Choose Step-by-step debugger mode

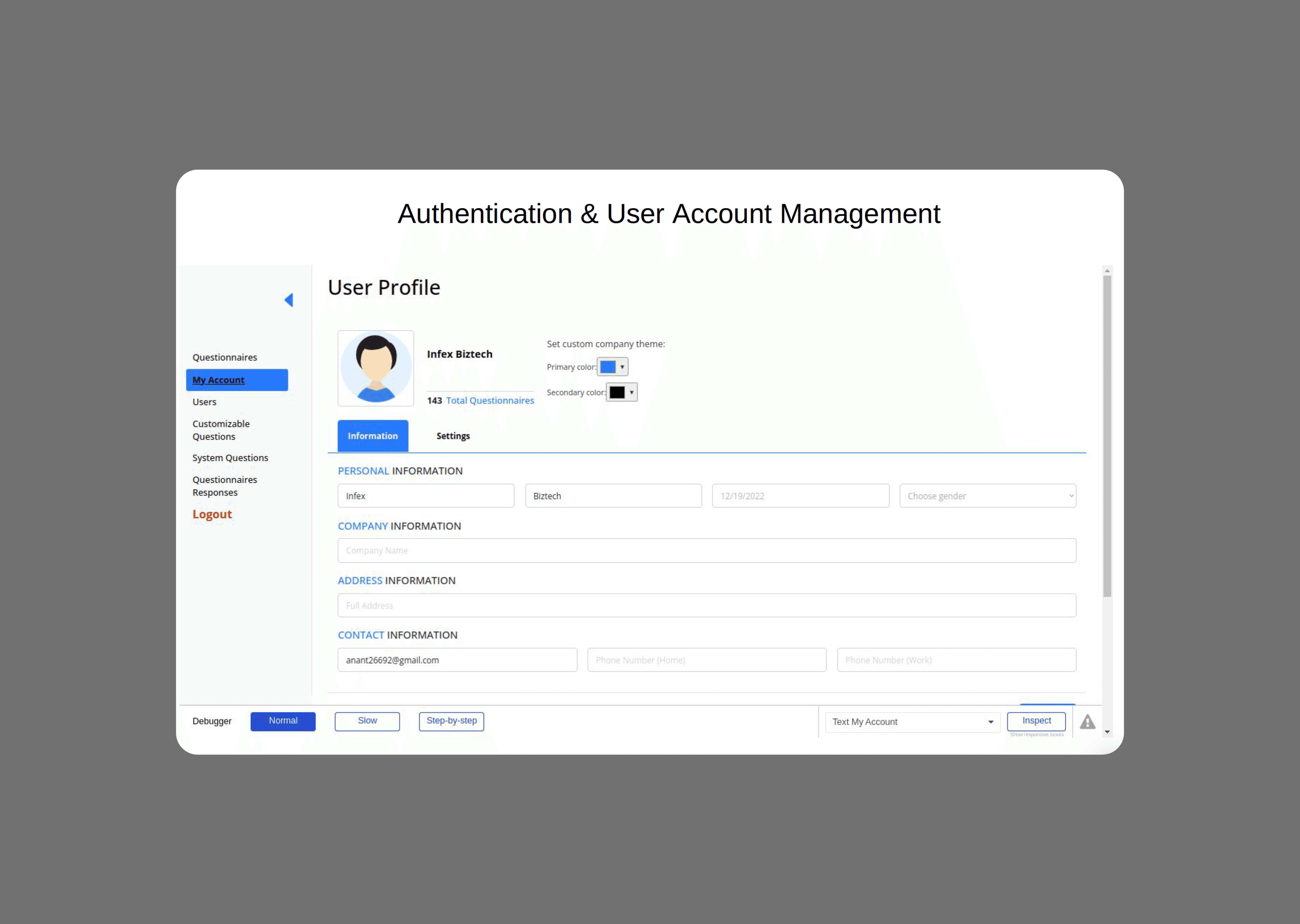[x=451, y=721]
